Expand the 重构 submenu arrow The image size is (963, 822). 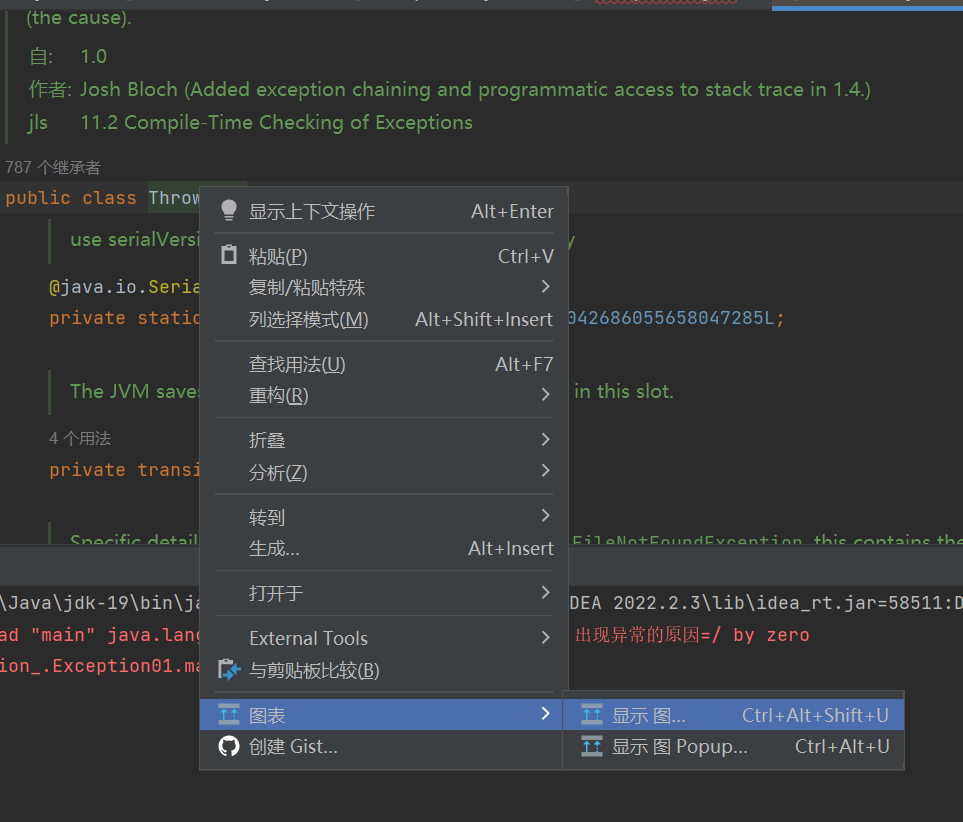545,394
